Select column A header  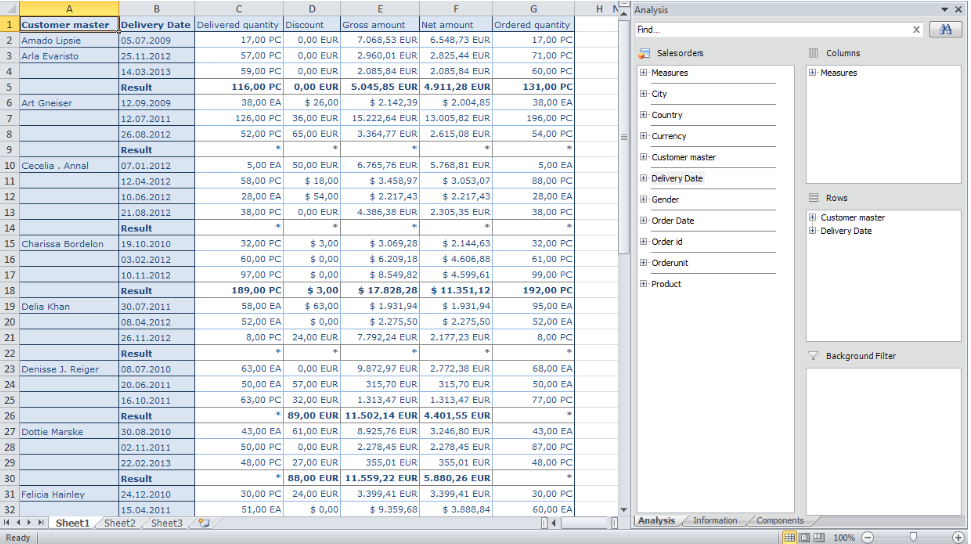tap(69, 9)
